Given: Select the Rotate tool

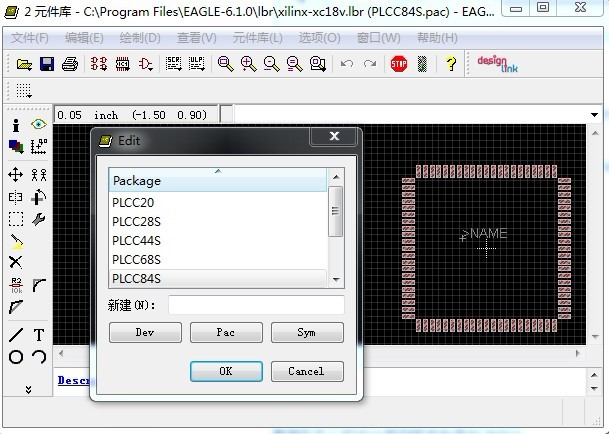Looking at the screenshot, I should [39, 197].
